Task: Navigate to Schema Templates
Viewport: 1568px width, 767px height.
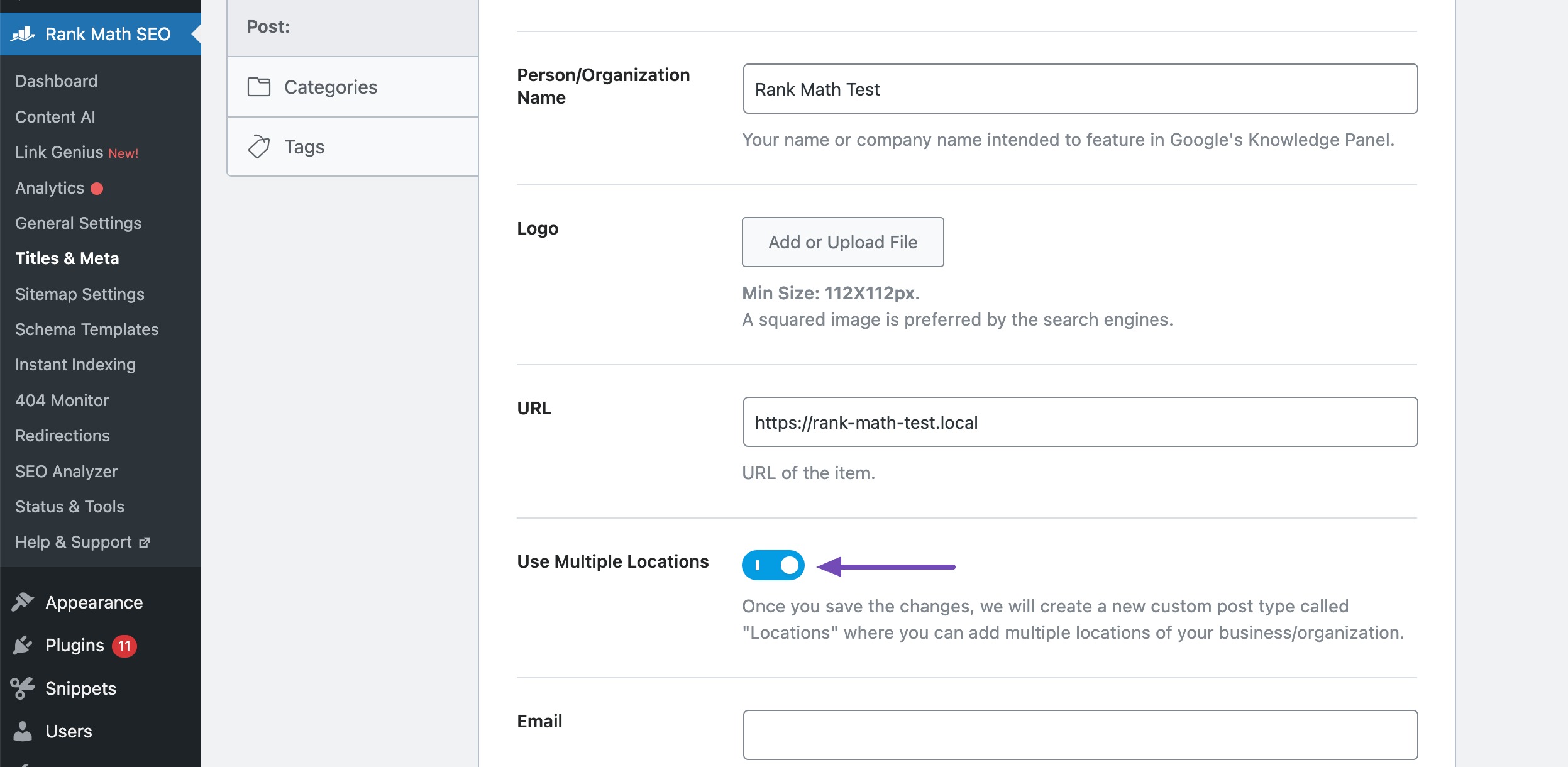Action: pyautogui.click(x=87, y=329)
